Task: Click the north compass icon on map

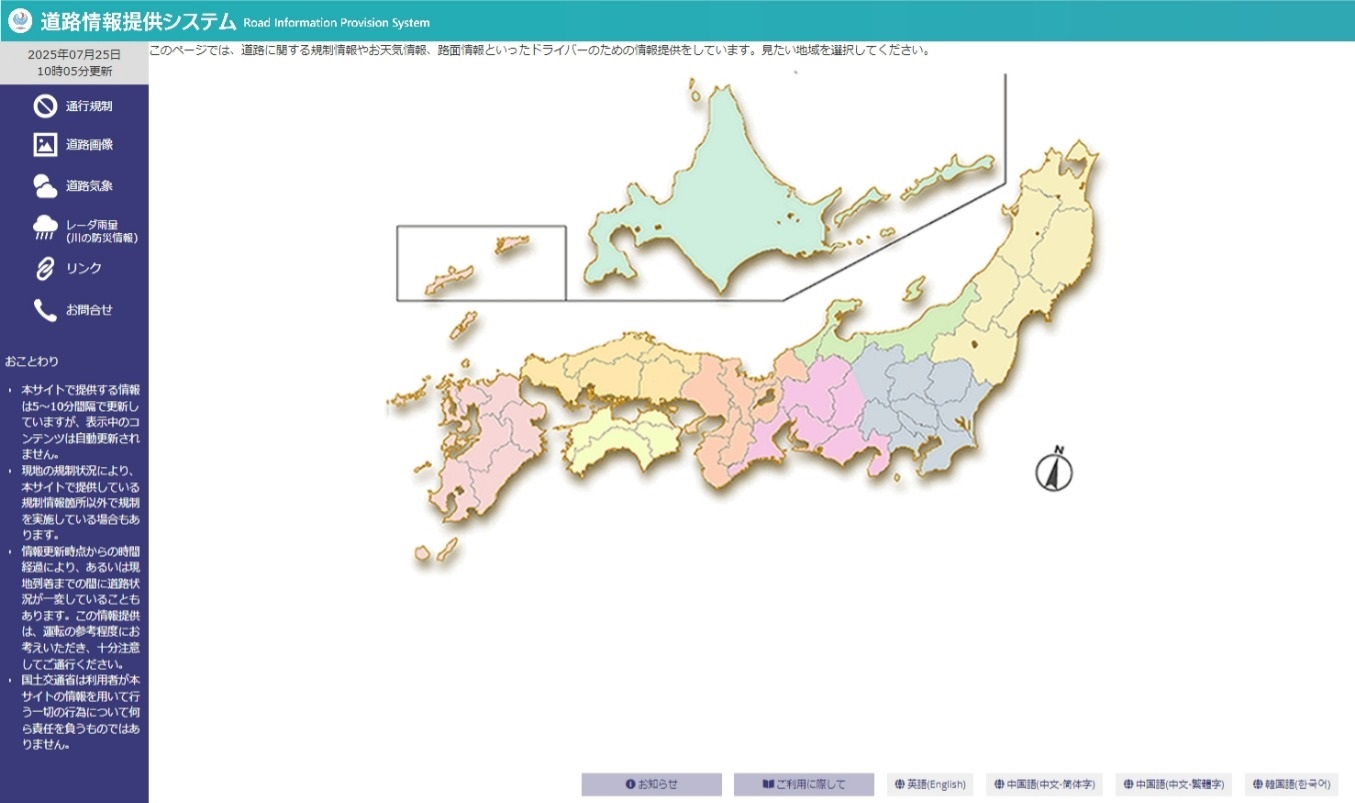Action: 1053,469
